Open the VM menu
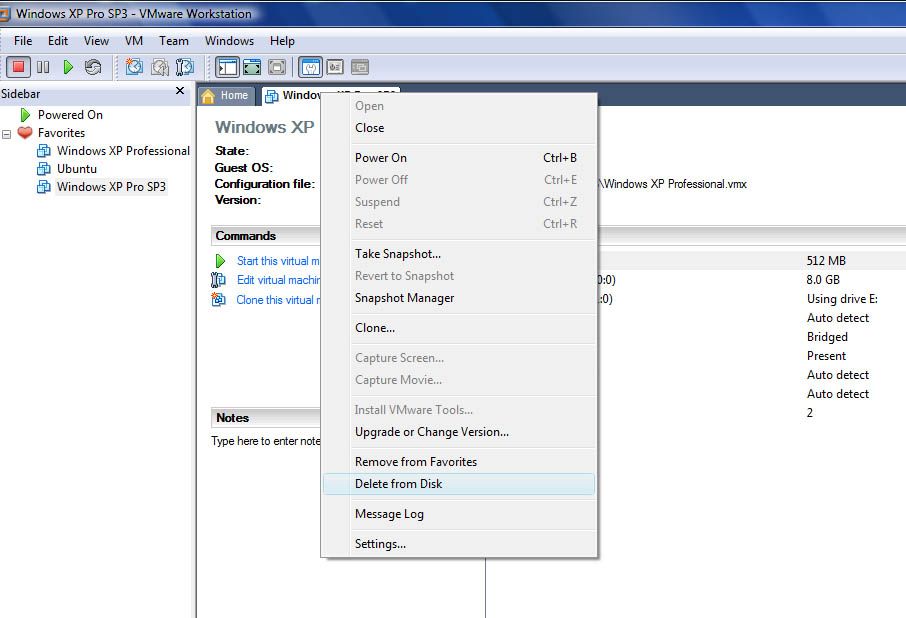Viewport: 906px width, 618px height. tap(133, 41)
